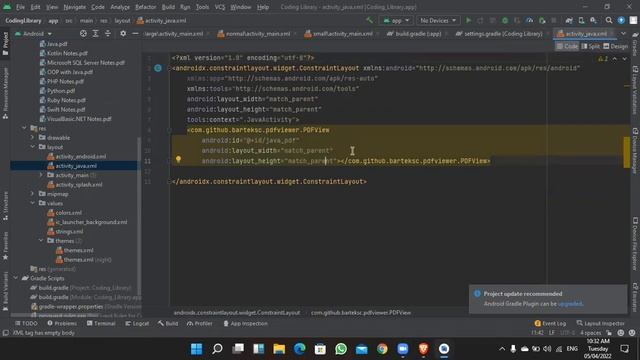Open the Terminal tool window
The height and width of the screenshot is (360, 640).
tap(101, 323)
